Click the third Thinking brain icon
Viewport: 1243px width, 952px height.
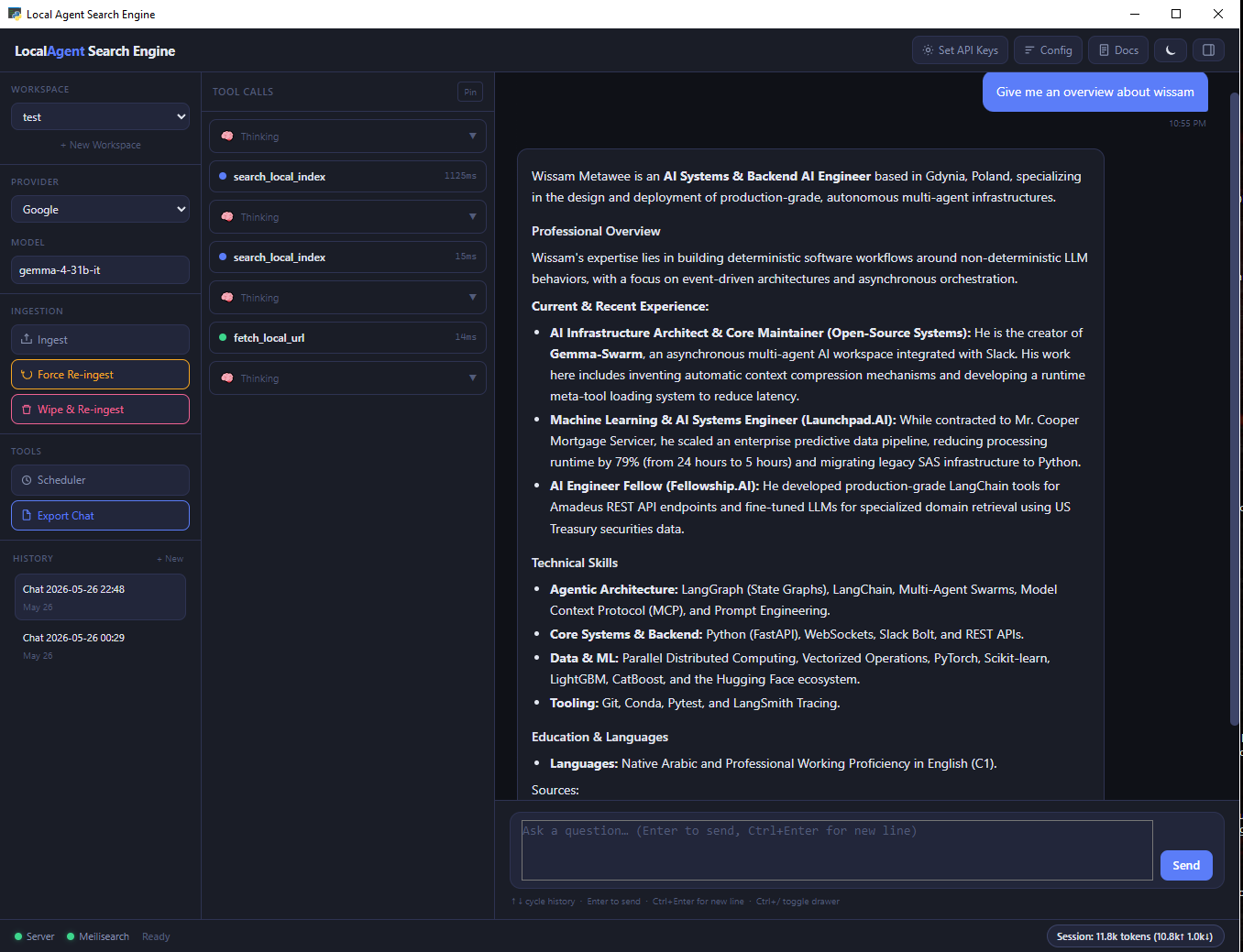tap(227, 297)
